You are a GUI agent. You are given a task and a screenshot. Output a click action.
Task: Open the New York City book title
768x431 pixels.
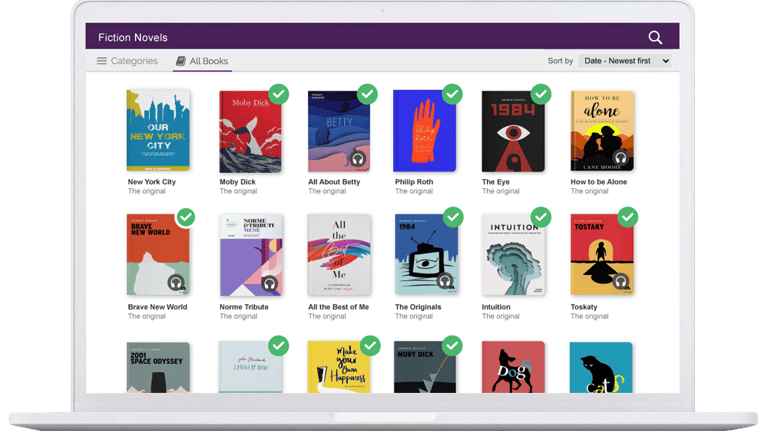click(152, 182)
